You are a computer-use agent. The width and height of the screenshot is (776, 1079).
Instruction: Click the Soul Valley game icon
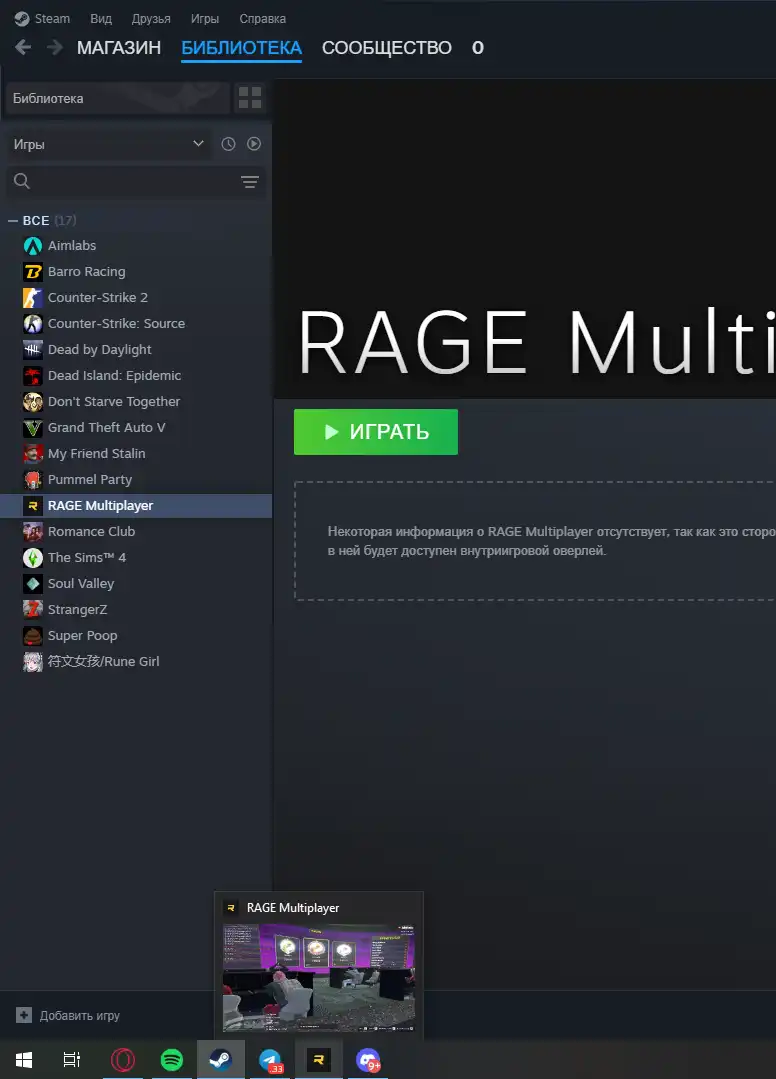click(x=32, y=584)
